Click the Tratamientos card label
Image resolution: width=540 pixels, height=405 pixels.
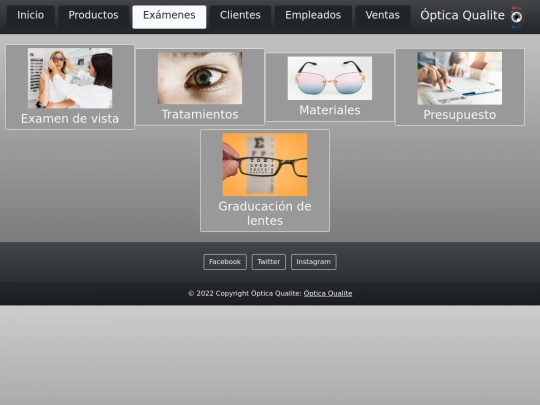tap(200, 114)
